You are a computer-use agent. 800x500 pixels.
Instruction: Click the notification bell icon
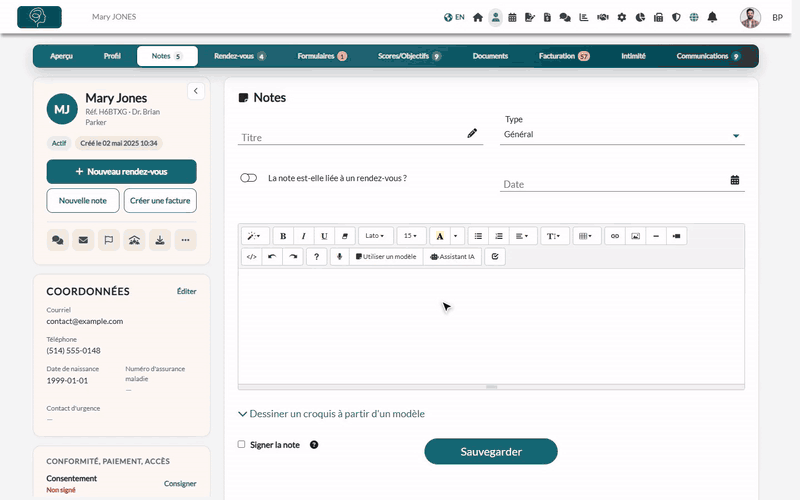pos(712,17)
